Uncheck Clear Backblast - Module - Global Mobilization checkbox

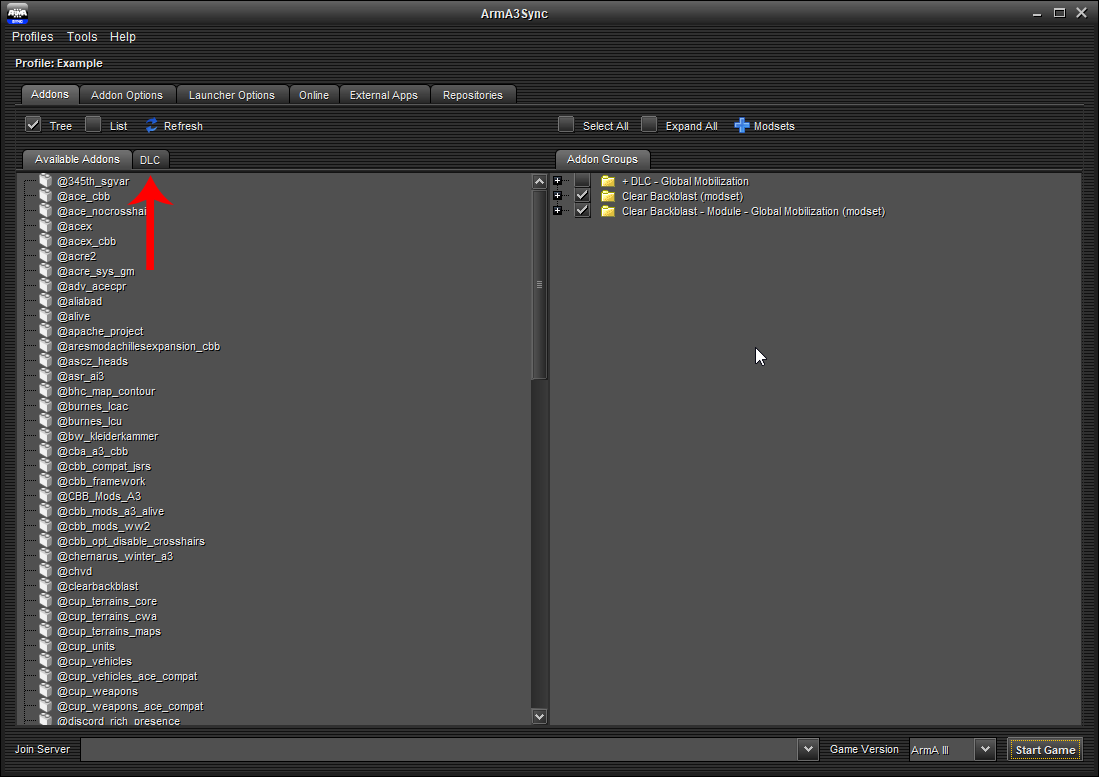pyautogui.click(x=582, y=211)
